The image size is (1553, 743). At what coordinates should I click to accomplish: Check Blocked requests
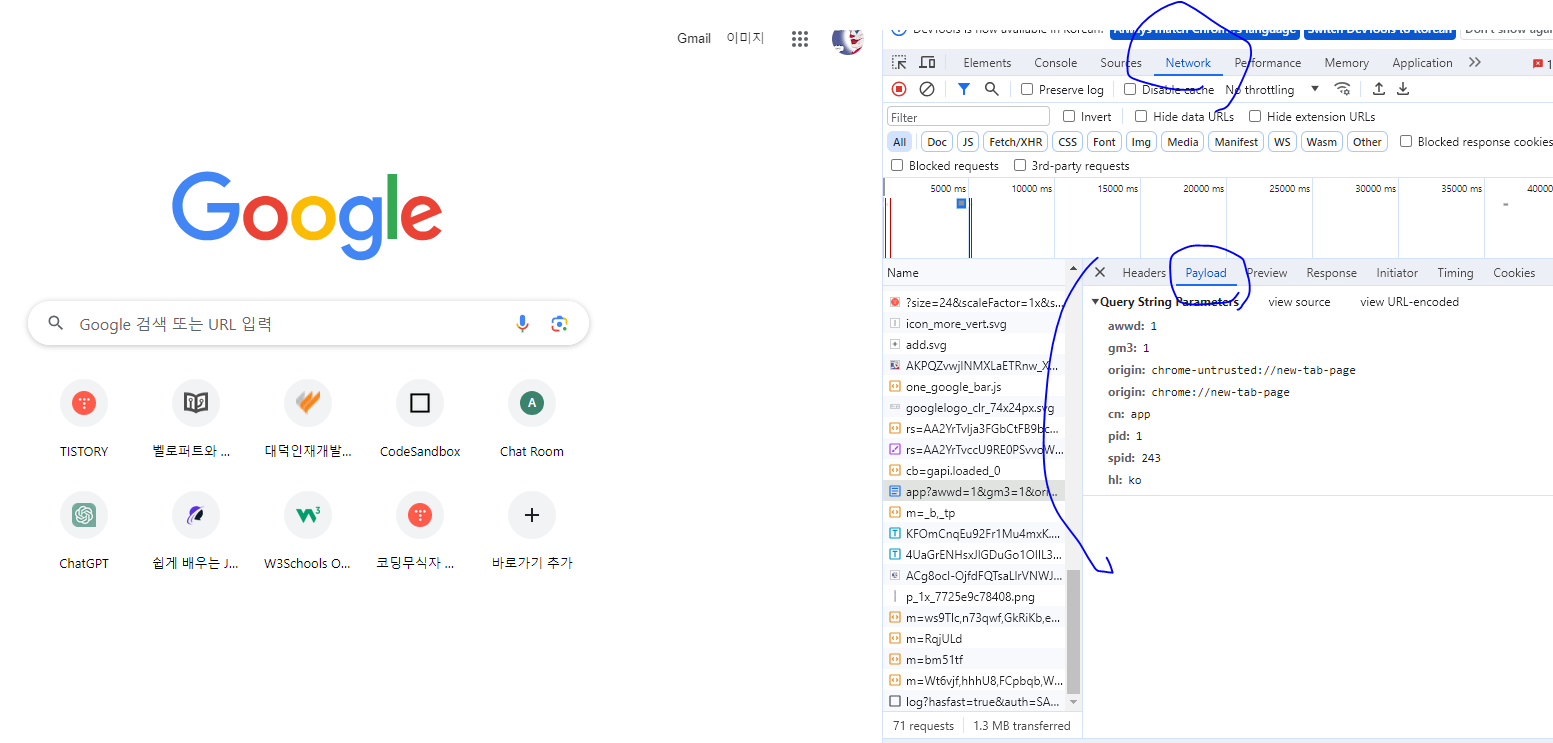coord(897,165)
